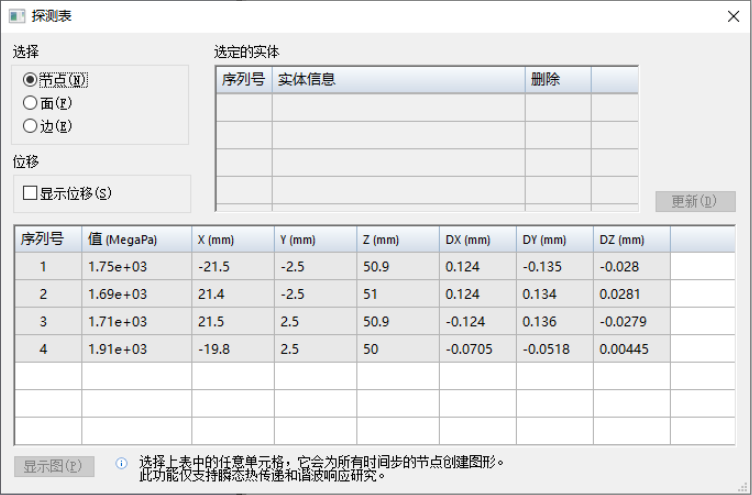Click the DZ cell 0.00445
Image resolution: width=752 pixels, height=495 pixels.
(632, 349)
